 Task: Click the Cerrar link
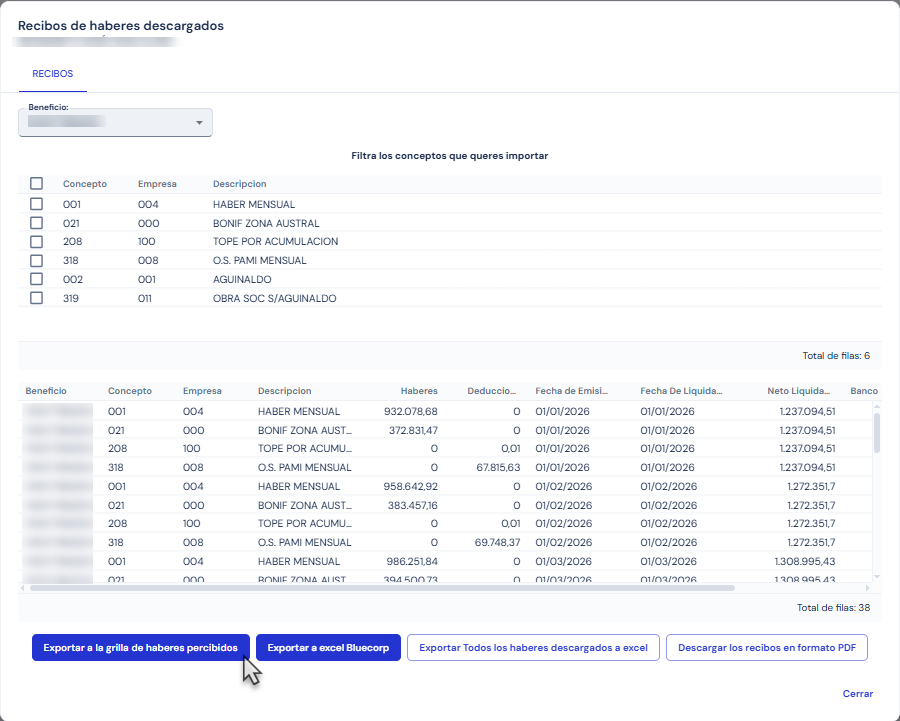[858, 693]
